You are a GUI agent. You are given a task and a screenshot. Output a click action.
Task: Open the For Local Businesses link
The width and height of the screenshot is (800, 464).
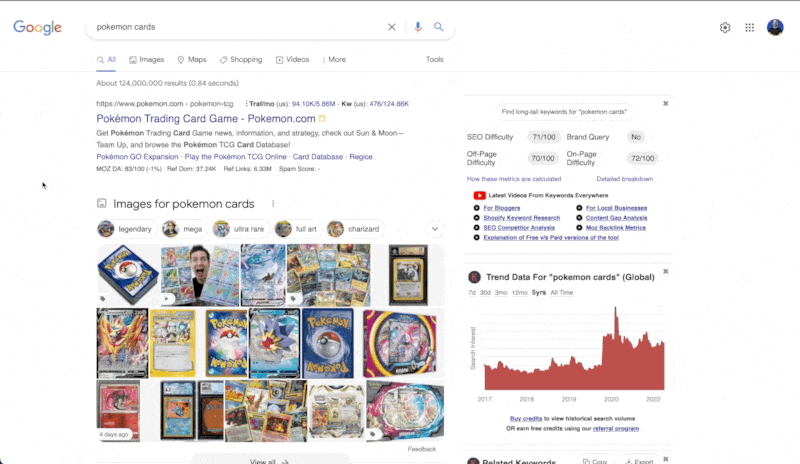(x=616, y=208)
